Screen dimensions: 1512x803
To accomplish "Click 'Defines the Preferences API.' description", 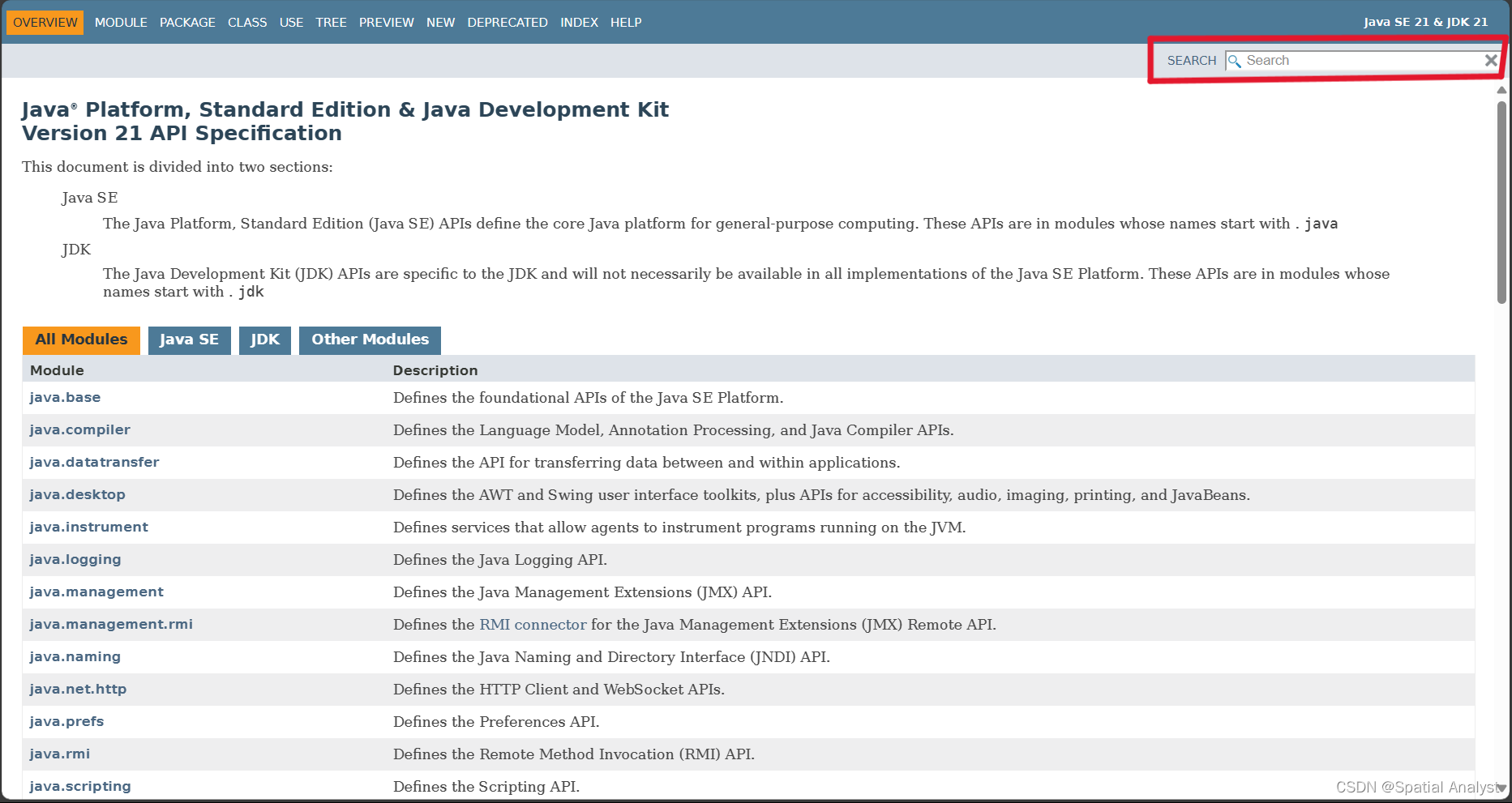I will (496, 722).
